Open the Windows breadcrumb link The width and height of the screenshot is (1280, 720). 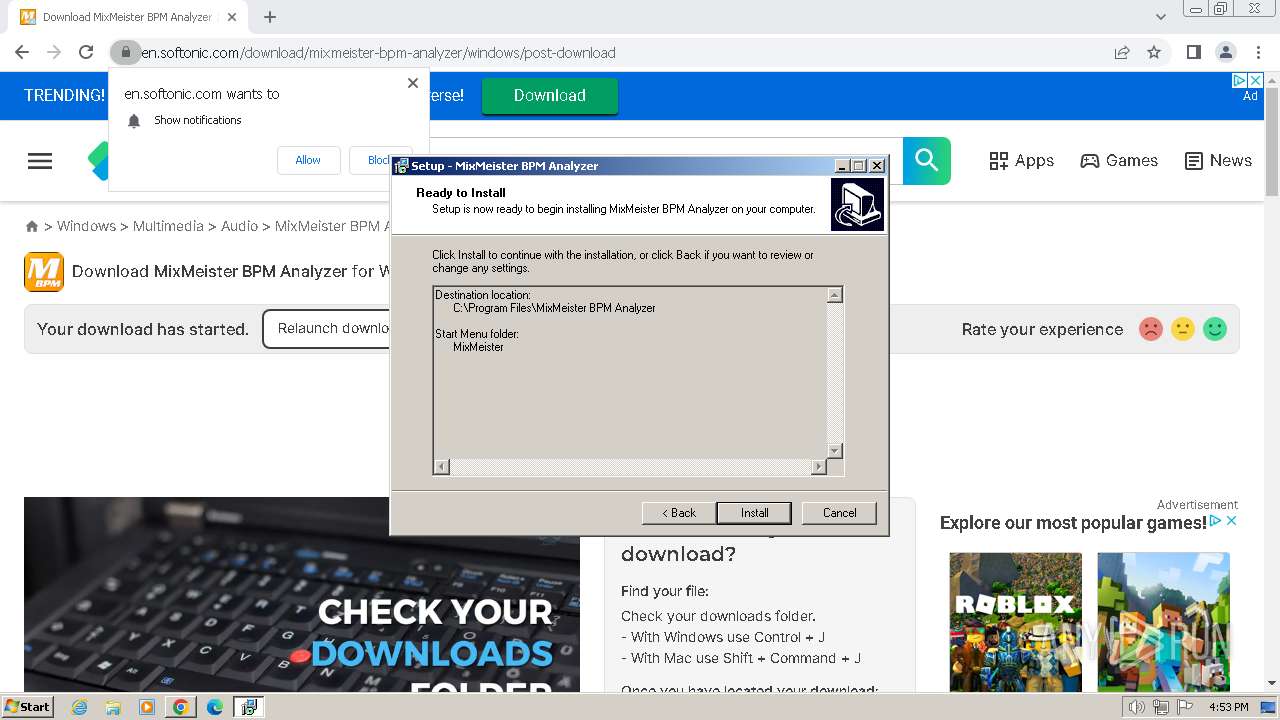click(86, 226)
